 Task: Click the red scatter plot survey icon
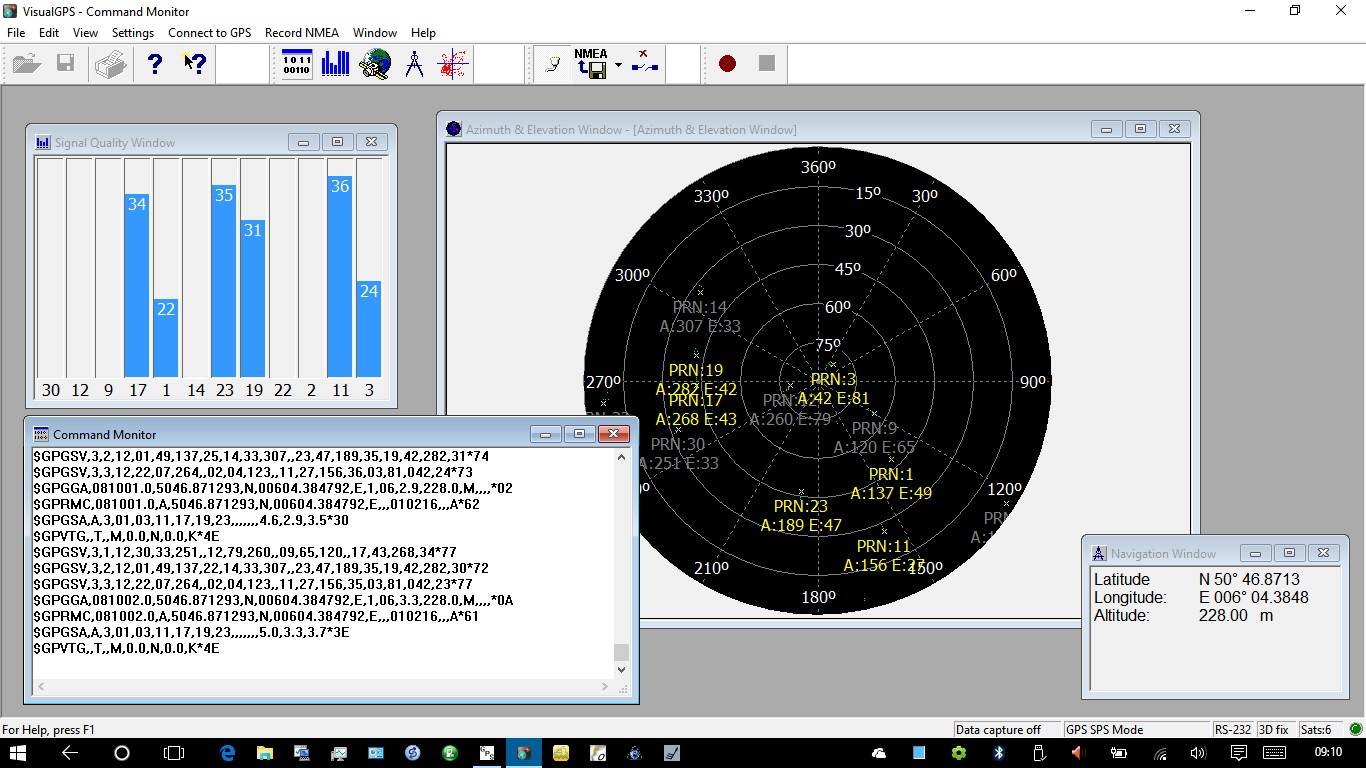click(x=452, y=64)
